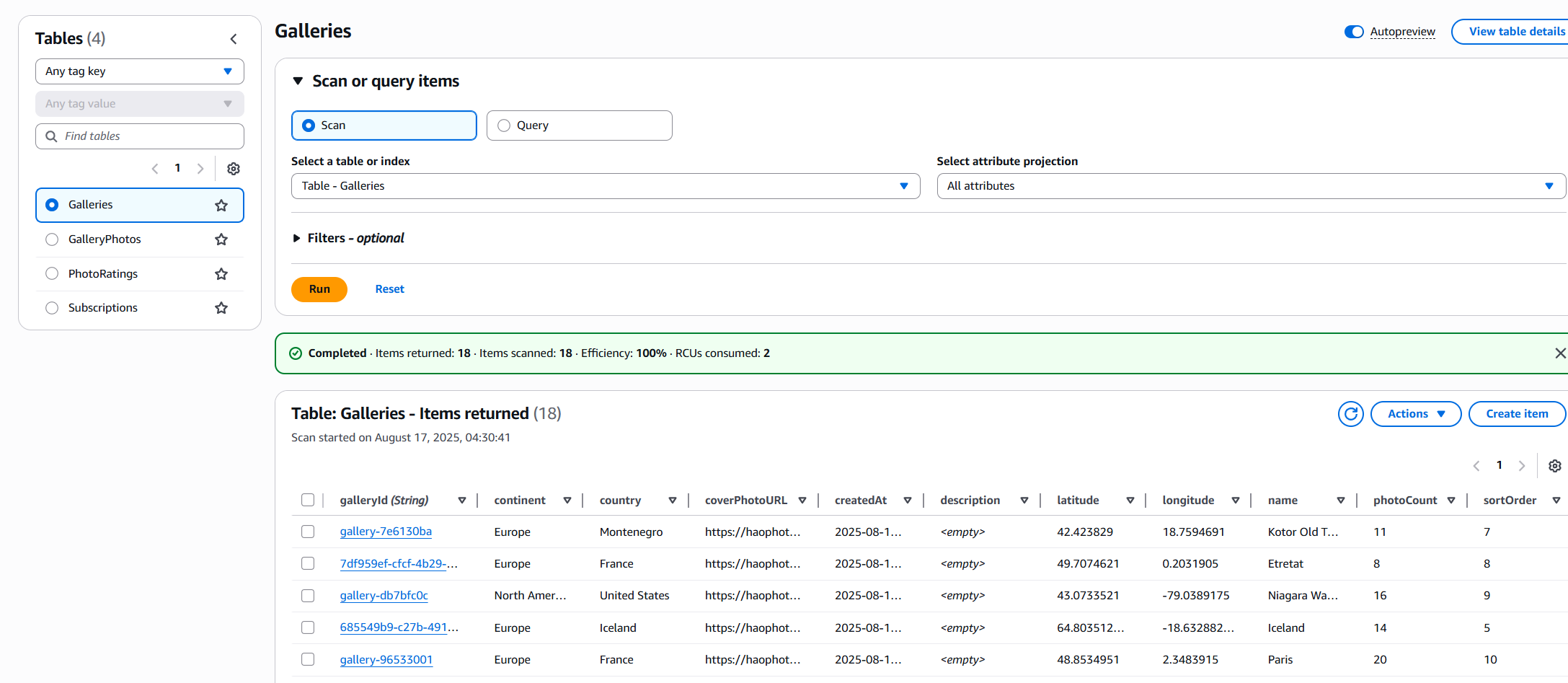
Task: Expand the Filters optional section
Action: point(296,238)
